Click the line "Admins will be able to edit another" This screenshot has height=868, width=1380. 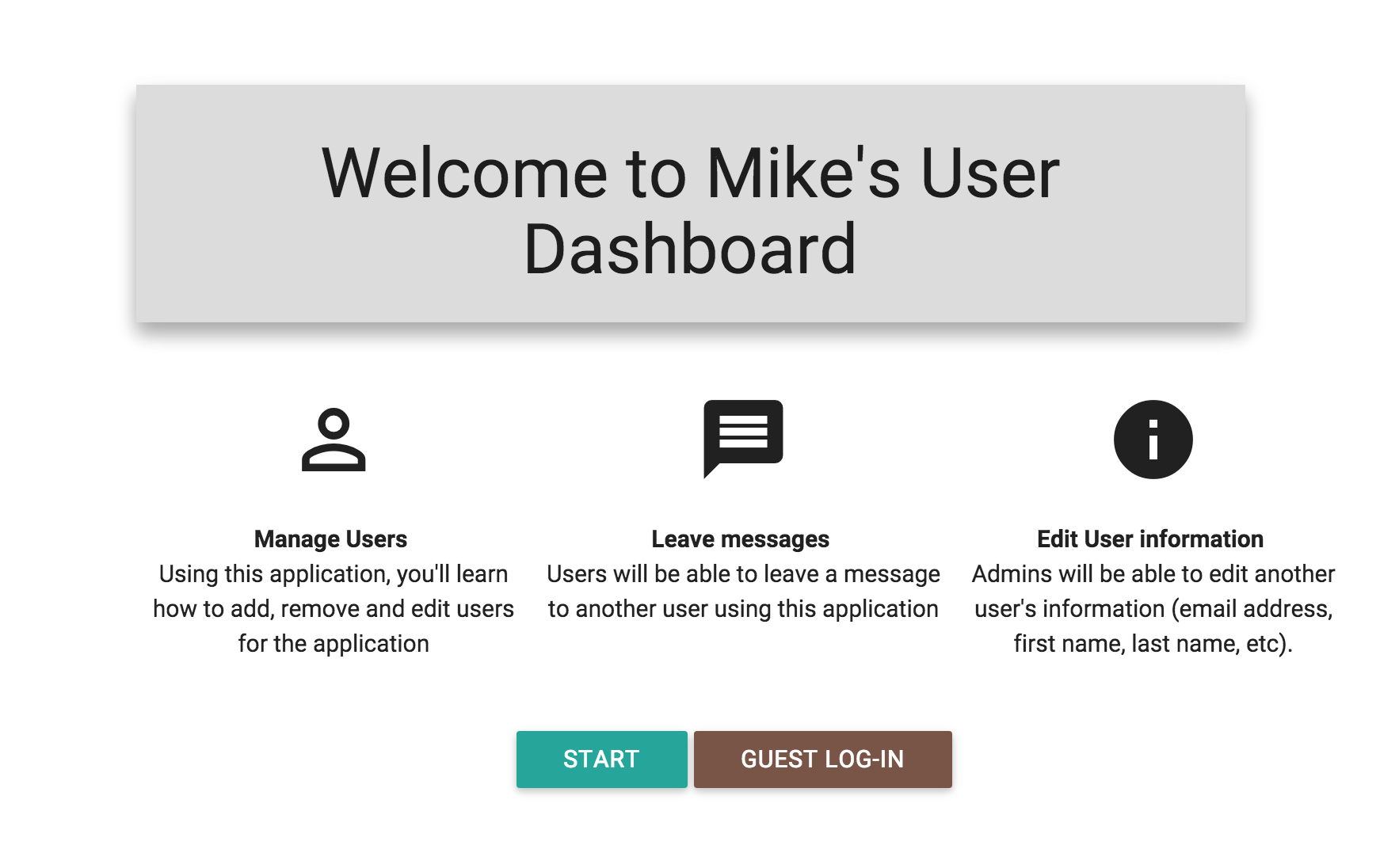[1153, 574]
